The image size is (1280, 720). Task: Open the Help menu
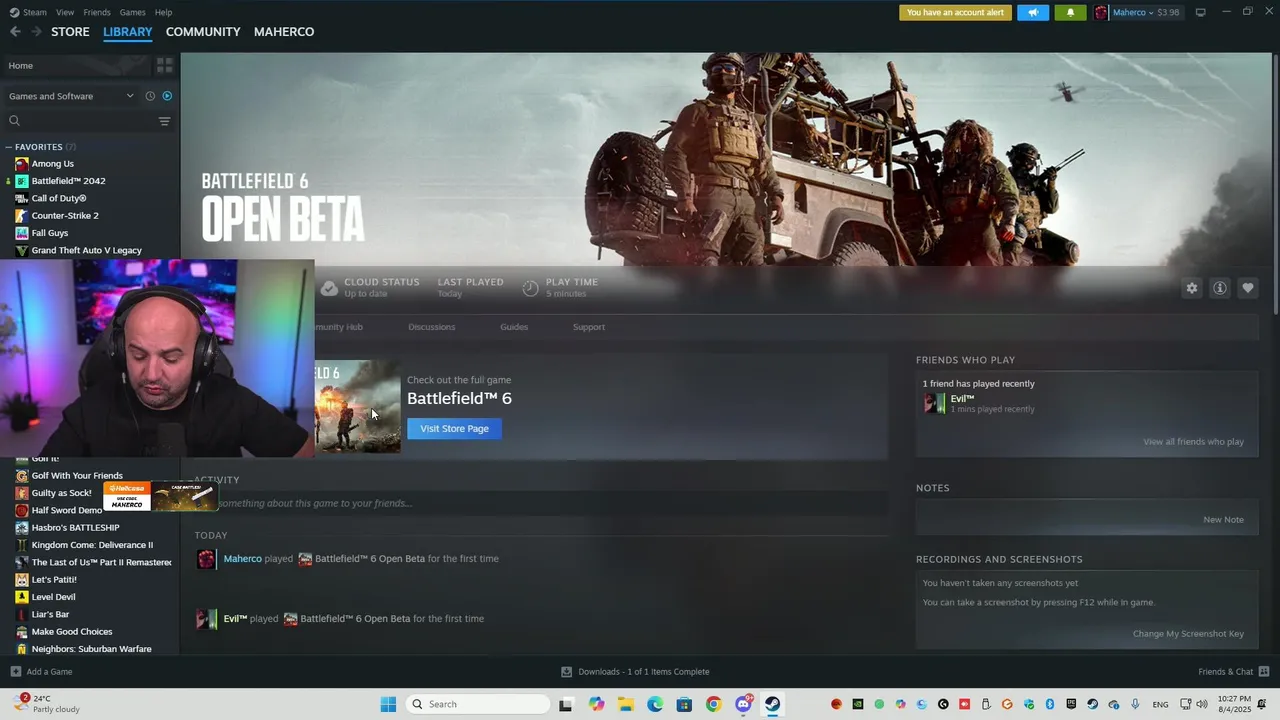tap(164, 12)
